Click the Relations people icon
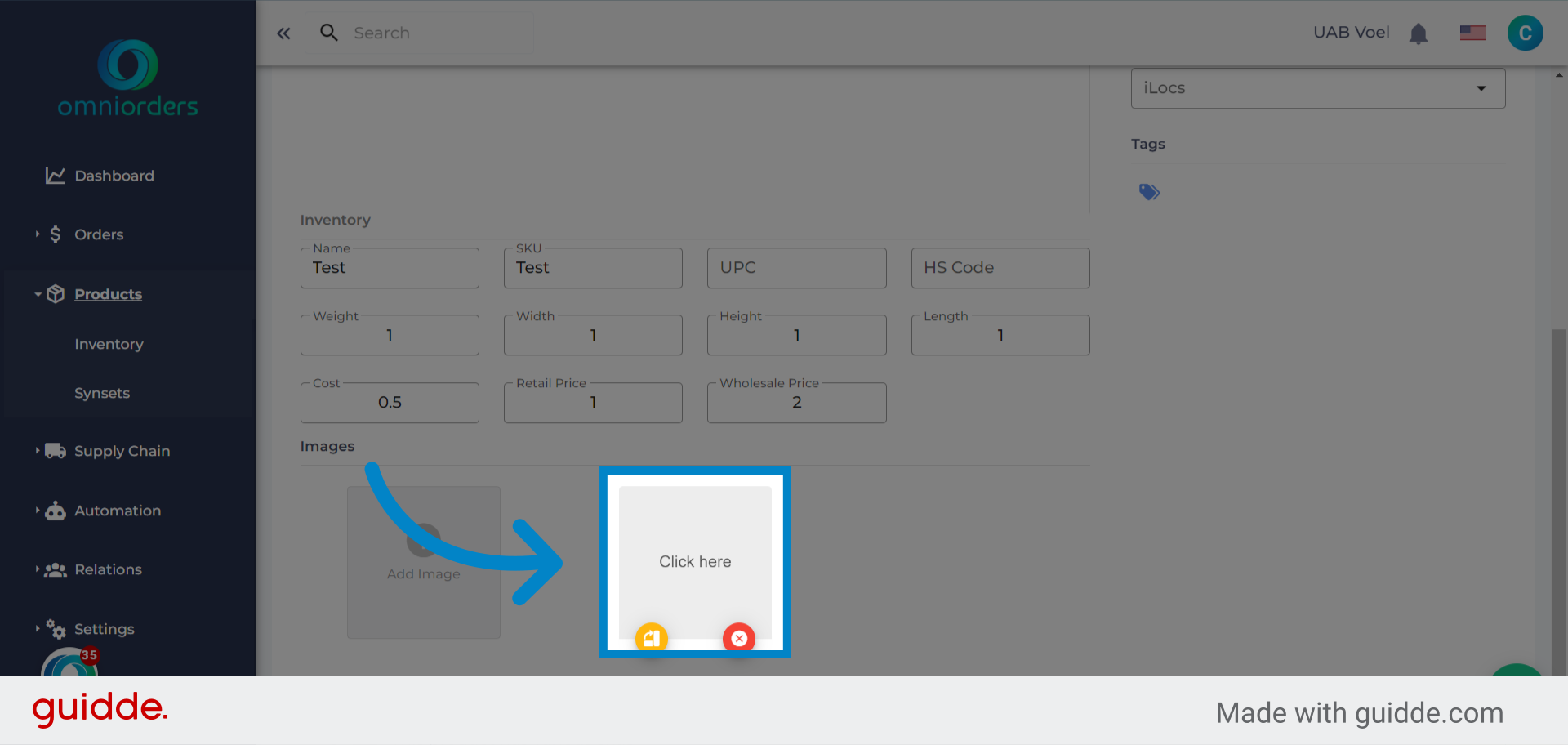Image resolution: width=1568 pixels, height=745 pixels. coord(54,569)
